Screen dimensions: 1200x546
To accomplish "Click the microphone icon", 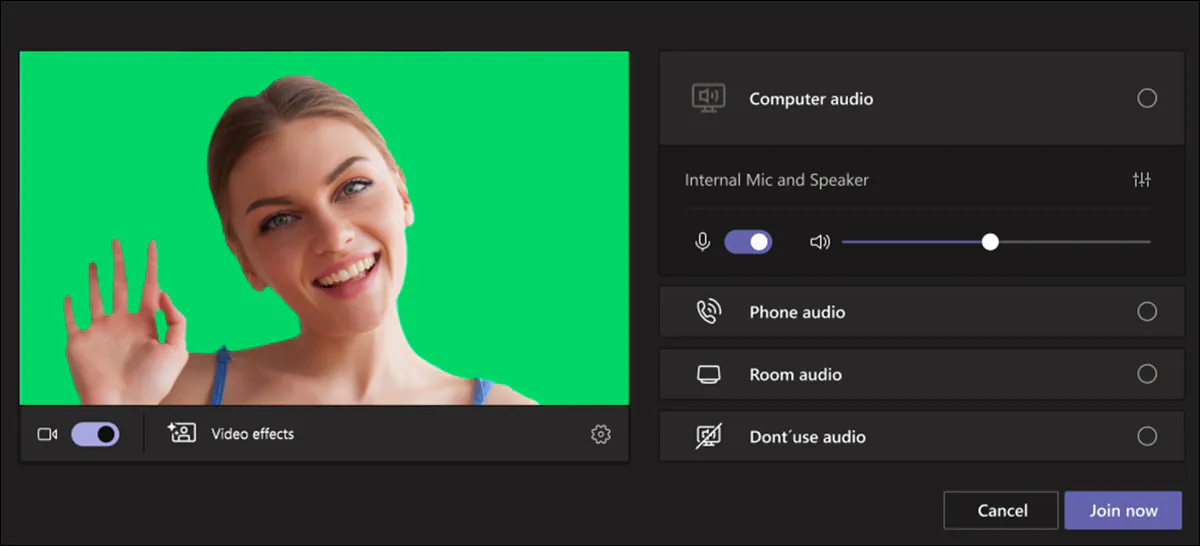I will point(703,242).
